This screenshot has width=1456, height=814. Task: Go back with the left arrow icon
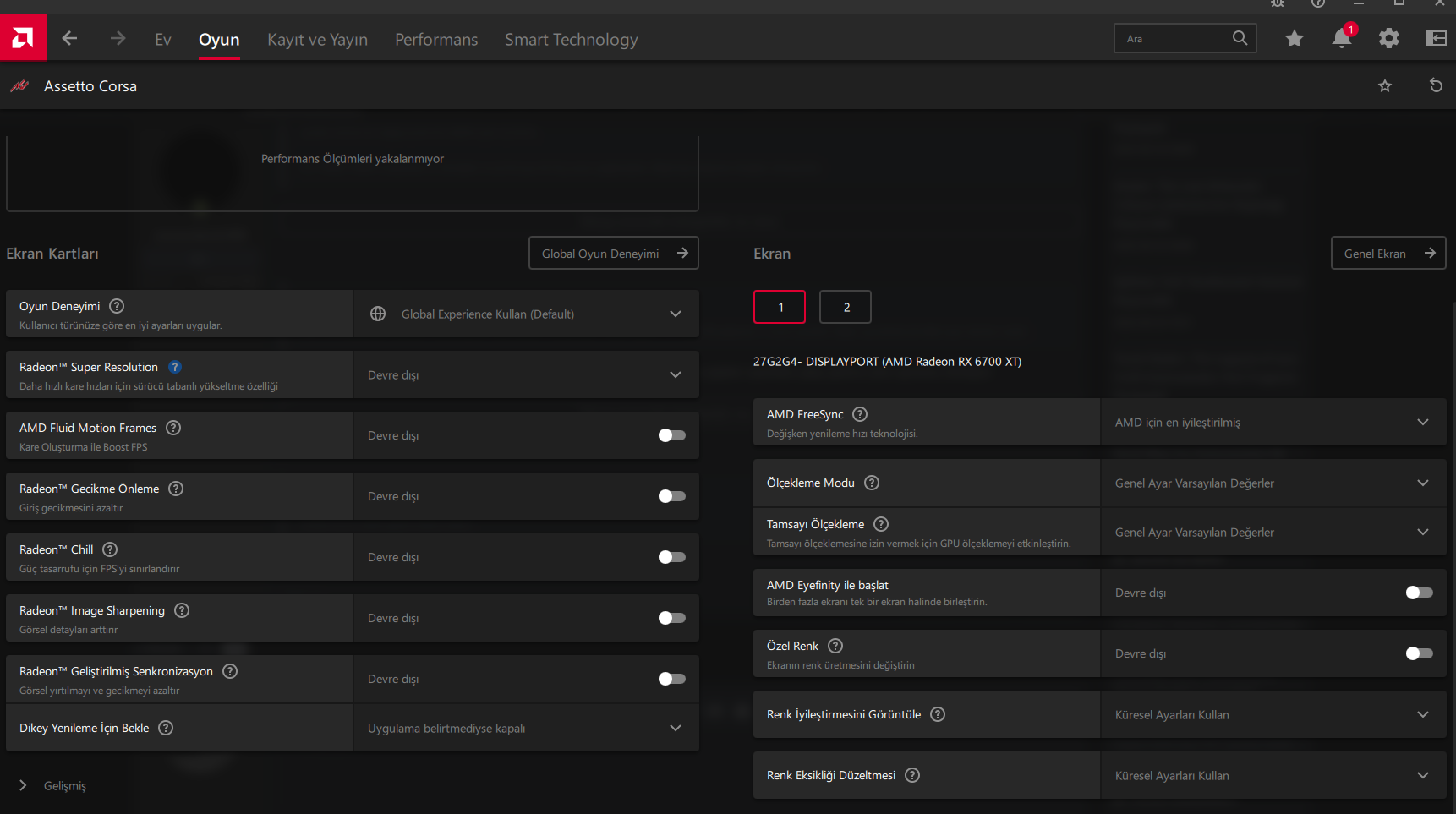click(70, 39)
